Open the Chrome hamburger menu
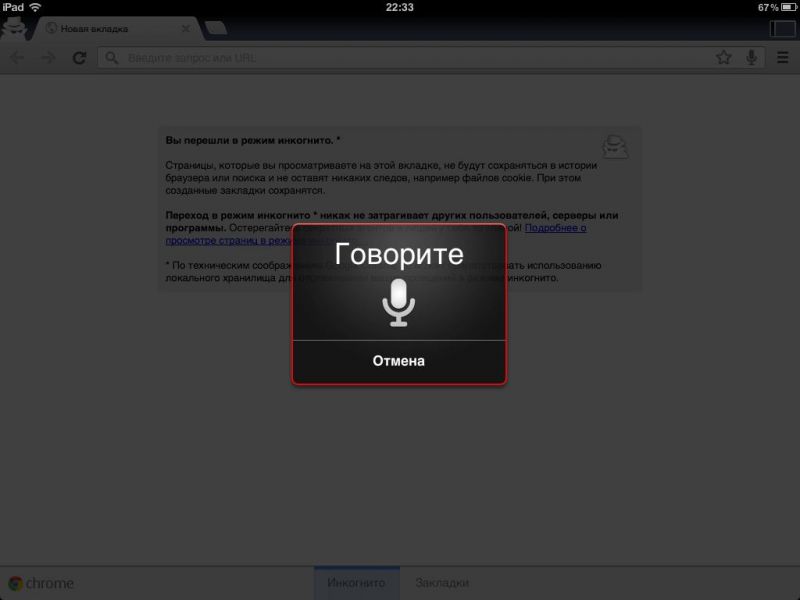Image resolution: width=800 pixels, height=600 pixels. (x=783, y=58)
